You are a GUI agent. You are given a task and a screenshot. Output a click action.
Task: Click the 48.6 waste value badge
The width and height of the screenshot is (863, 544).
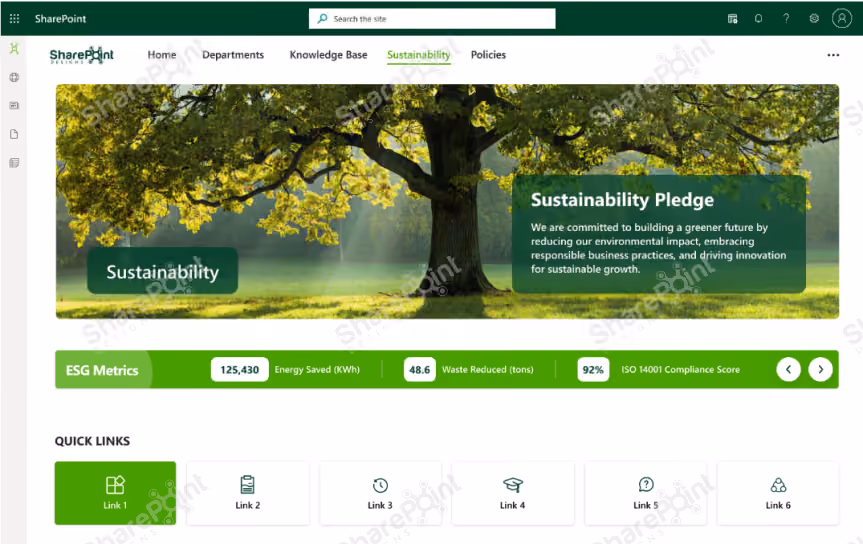point(419,369)
